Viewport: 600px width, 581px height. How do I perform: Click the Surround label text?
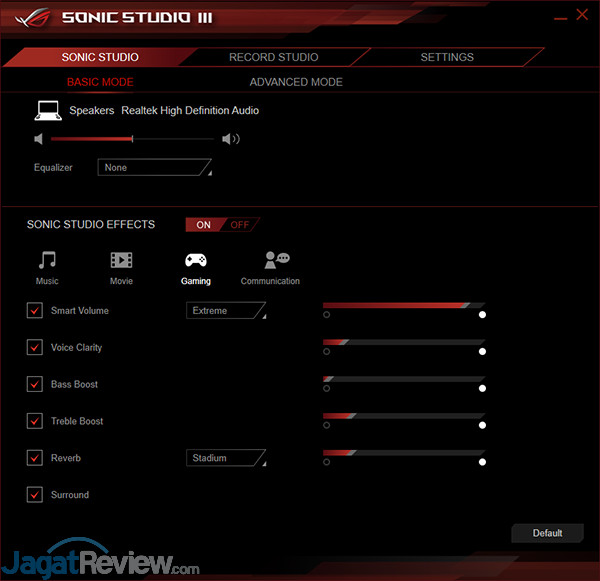click(x=70, y=495)
